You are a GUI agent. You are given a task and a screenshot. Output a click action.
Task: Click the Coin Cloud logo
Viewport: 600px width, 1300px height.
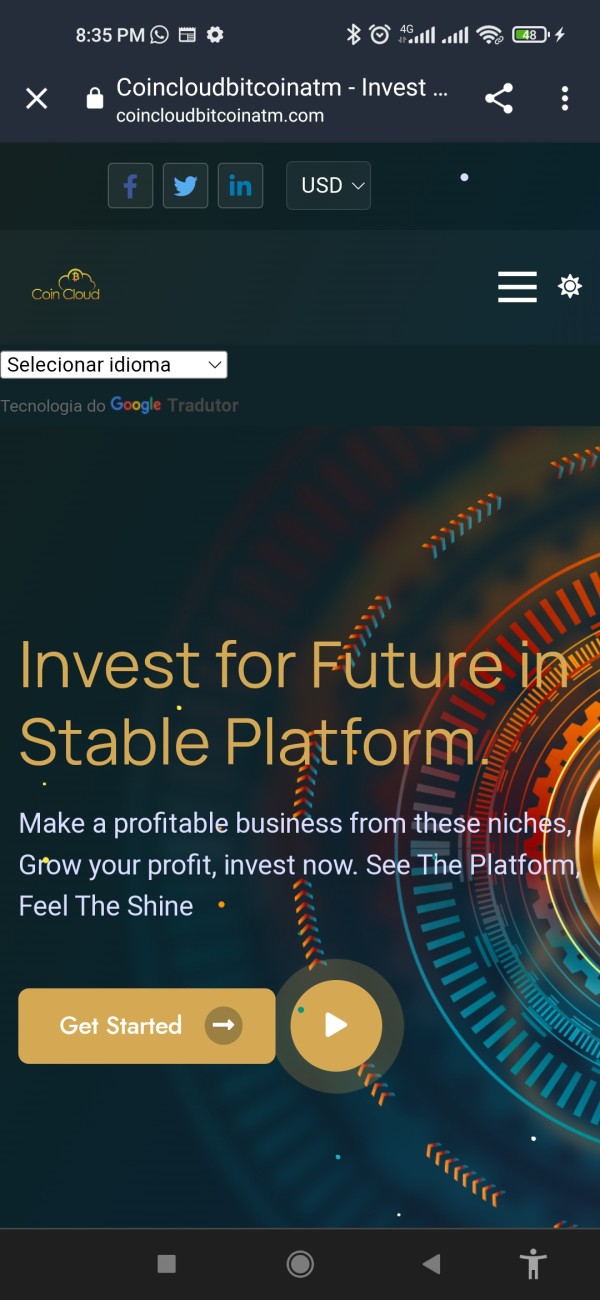(66, 285)
